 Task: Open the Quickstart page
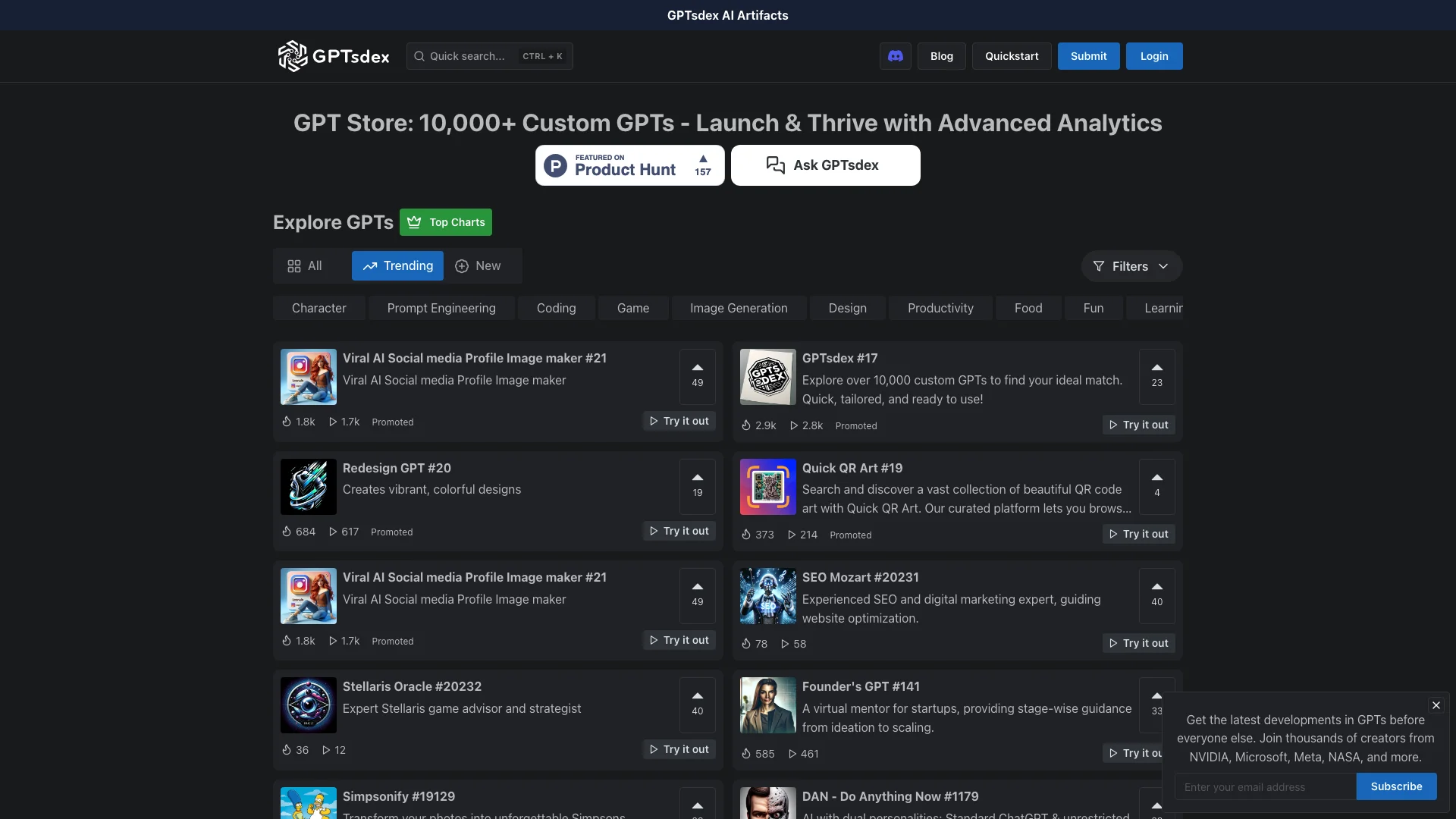pos(1012,56)
